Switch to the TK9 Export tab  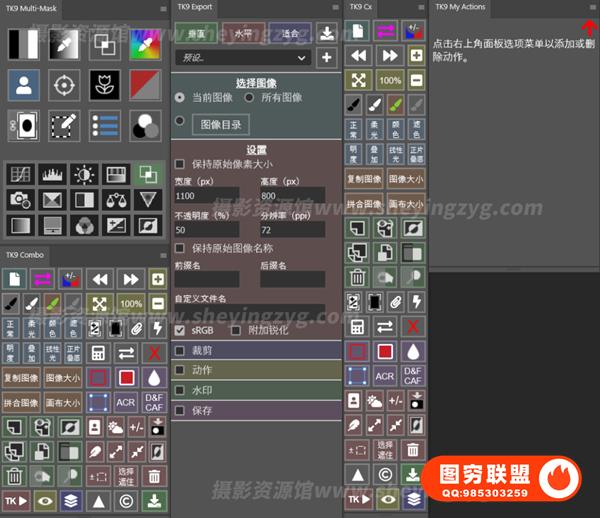point(196,7)
